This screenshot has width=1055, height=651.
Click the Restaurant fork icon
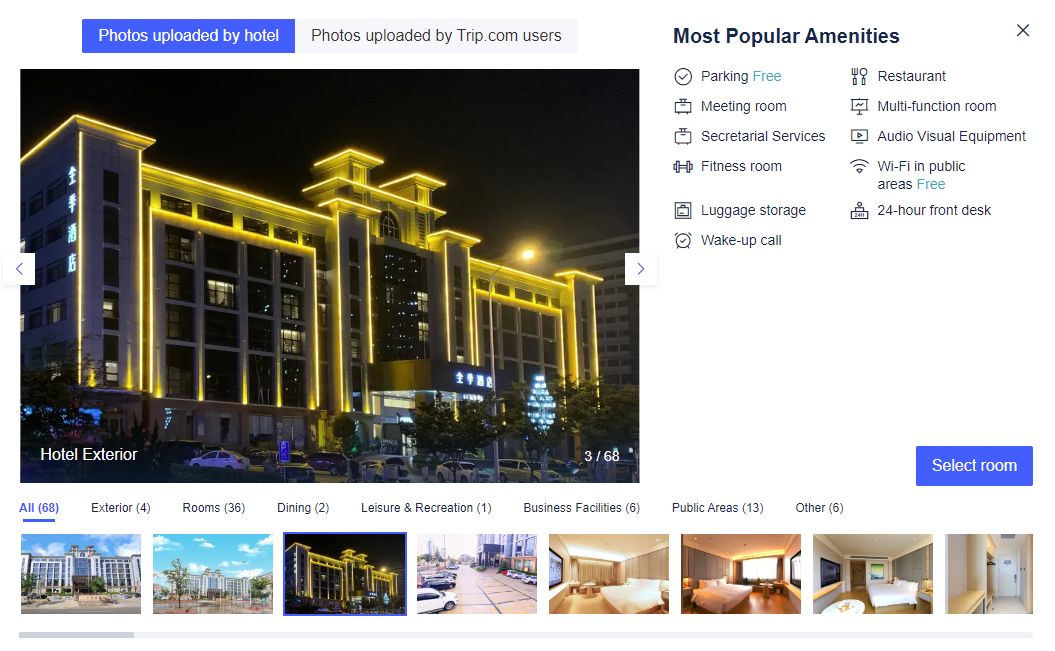click(x=859, y=77)
